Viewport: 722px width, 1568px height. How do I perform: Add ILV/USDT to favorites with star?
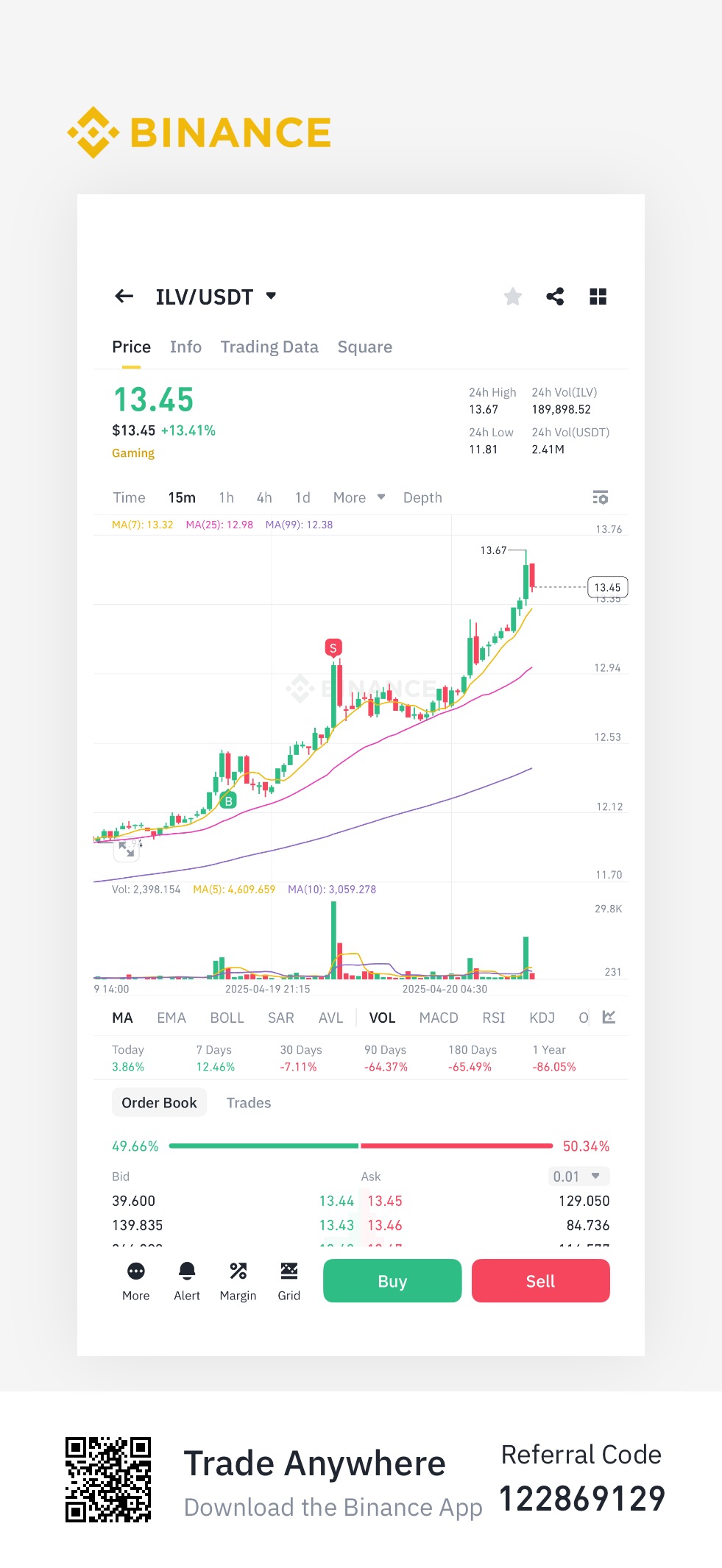point(513,297)
